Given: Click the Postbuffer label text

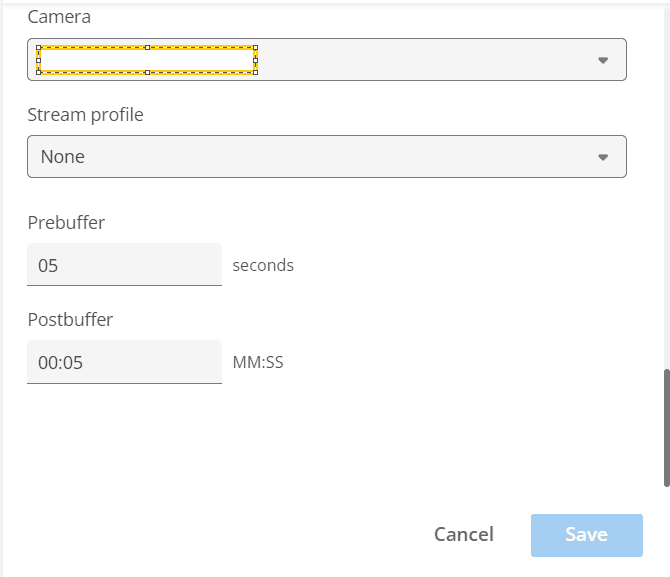Looking at the screenshot, I should pos(70,320).
